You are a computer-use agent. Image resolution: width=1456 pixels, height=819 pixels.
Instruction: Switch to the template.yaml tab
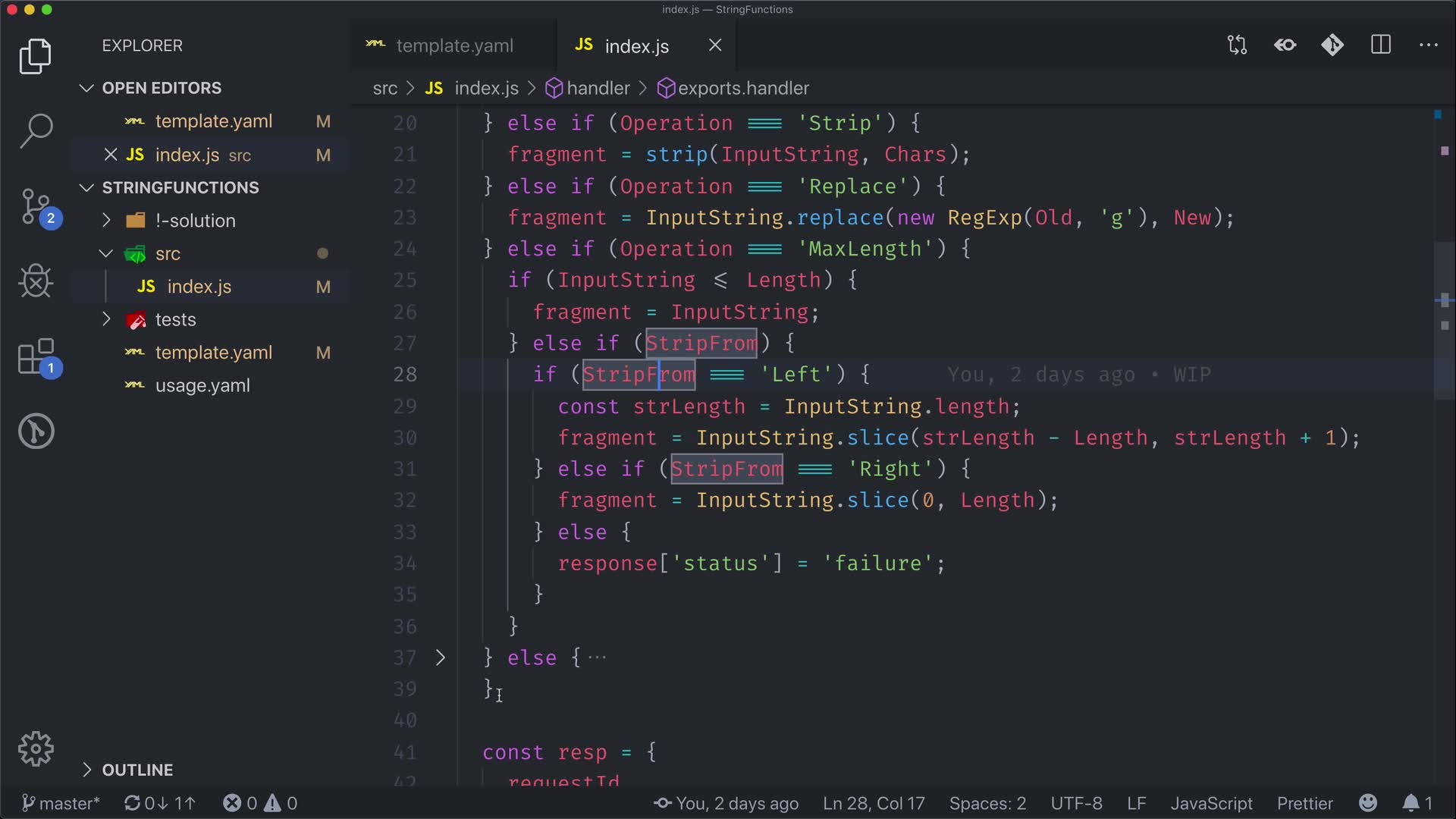tap(453, 45)
